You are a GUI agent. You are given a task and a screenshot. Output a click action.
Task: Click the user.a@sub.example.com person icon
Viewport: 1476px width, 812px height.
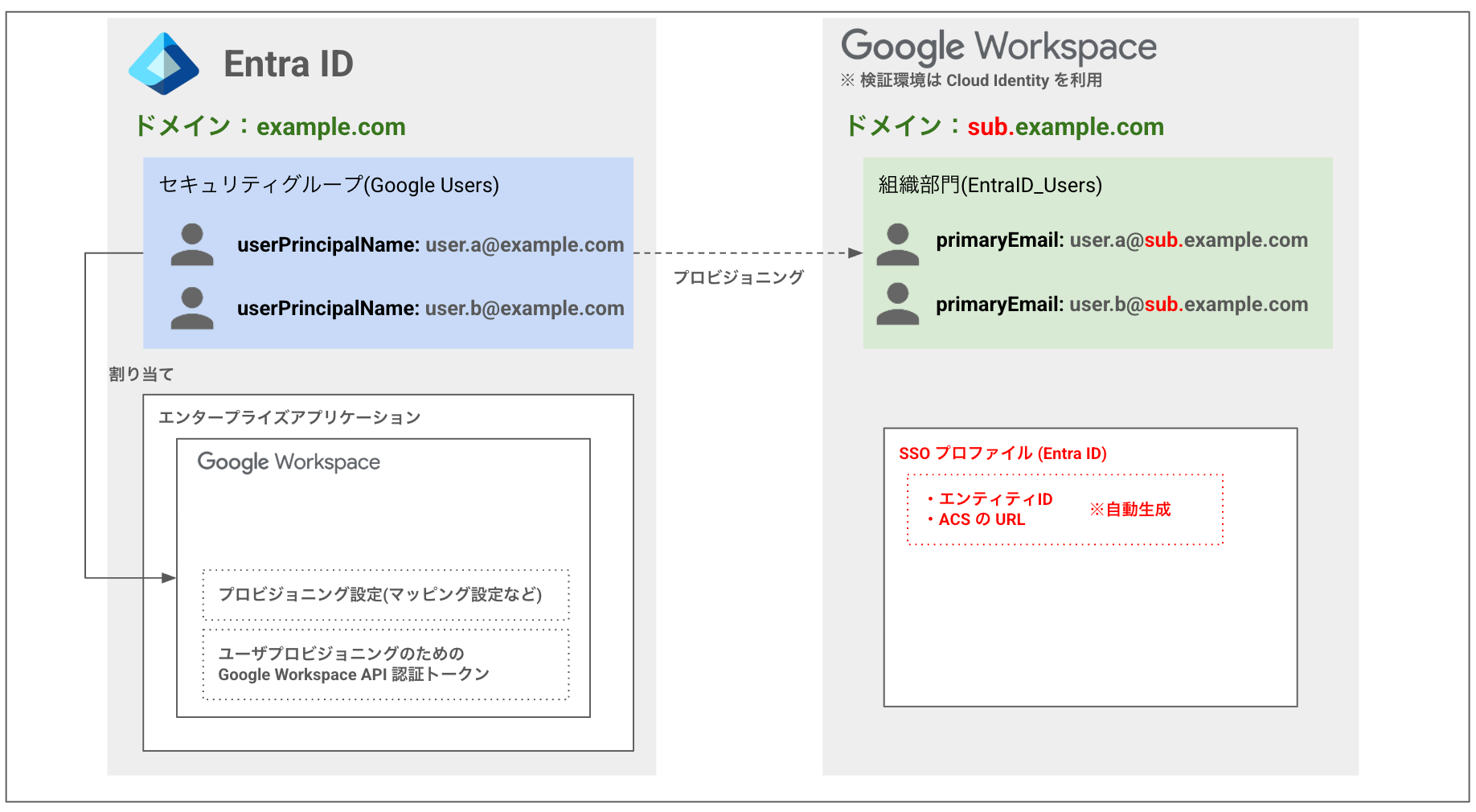pos(897,245)
